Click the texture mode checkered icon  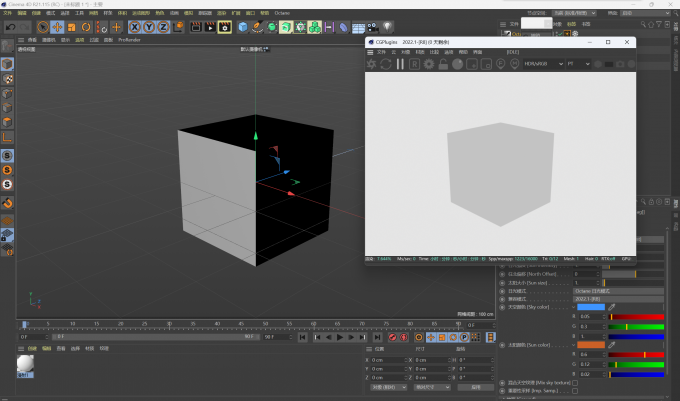[x=7, y=79]
